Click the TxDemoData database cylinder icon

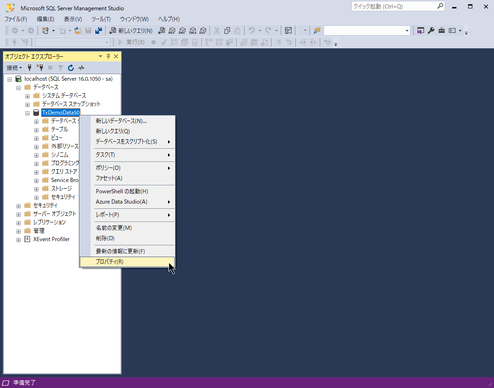(x=36, y=113)
